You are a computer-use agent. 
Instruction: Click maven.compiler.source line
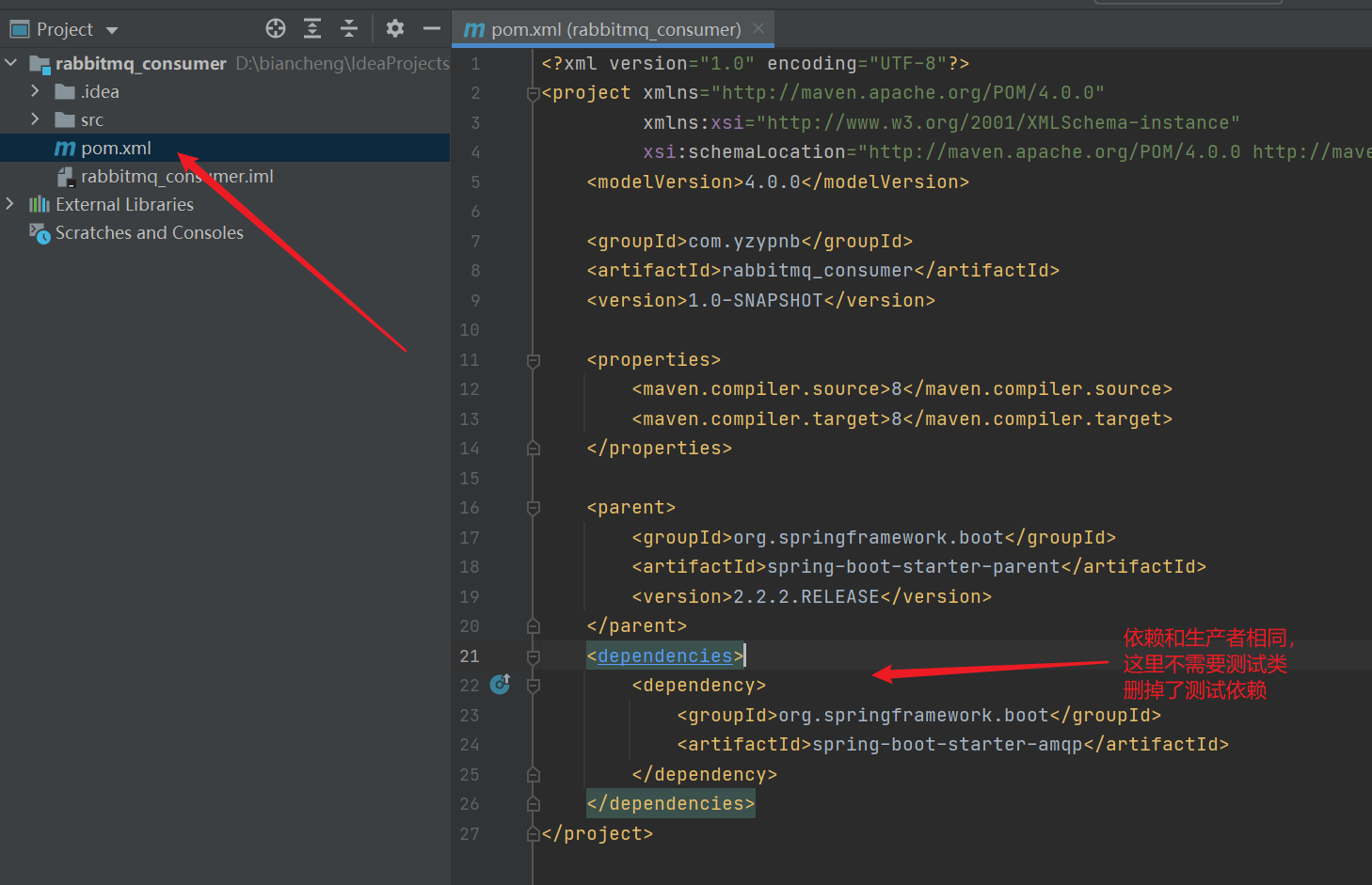pyautogui.click(x=902, y=388)
